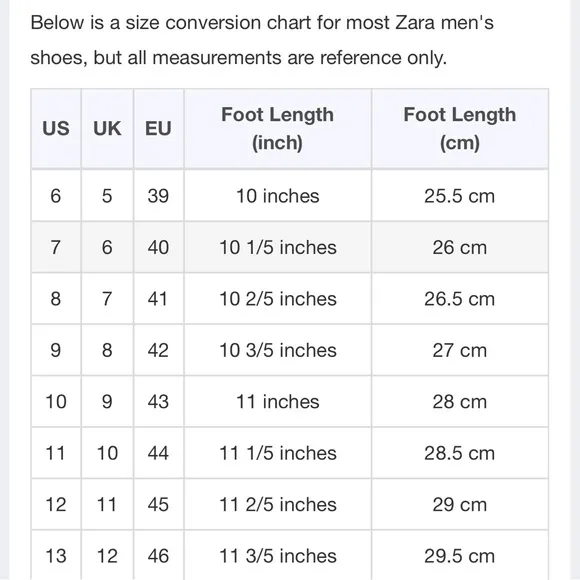The image size is (580, 580).
Task: Select the 10 1/5 inches cell
Action: point(277,247)
